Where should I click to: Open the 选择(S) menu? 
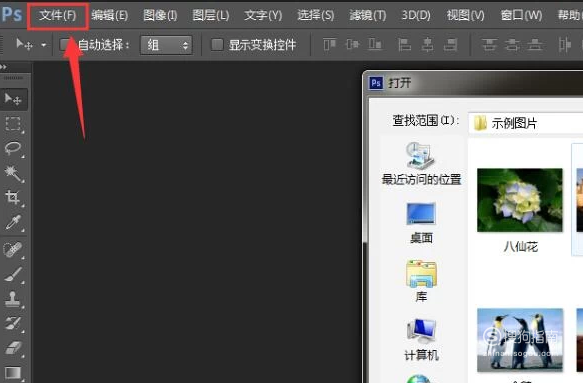(316, 16)
